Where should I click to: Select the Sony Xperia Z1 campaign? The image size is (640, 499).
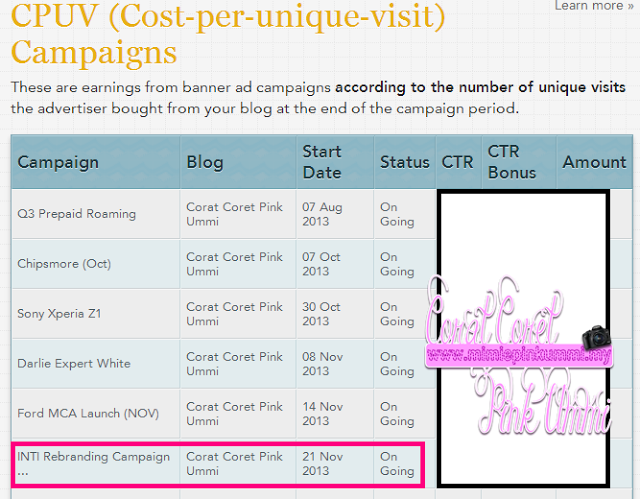pos(59,314)
